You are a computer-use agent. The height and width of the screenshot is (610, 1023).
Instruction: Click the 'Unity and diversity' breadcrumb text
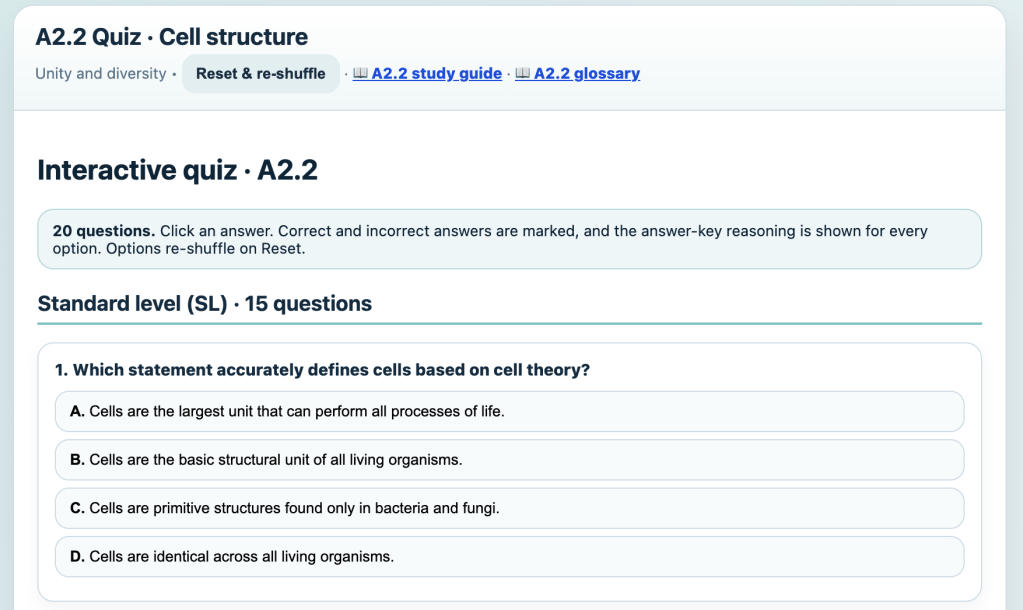click(x=100, y=74)
